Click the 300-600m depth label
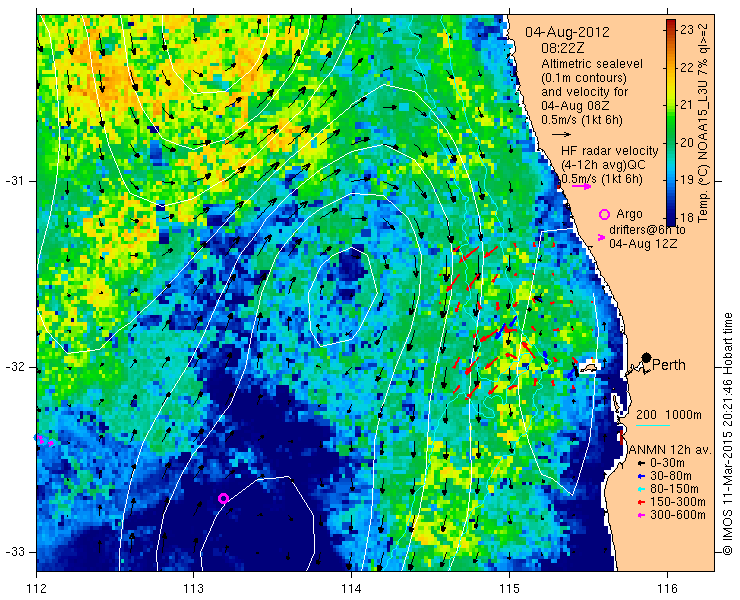Image resolution: width=740 pixels, height=600 pixels. pos(678,515)
